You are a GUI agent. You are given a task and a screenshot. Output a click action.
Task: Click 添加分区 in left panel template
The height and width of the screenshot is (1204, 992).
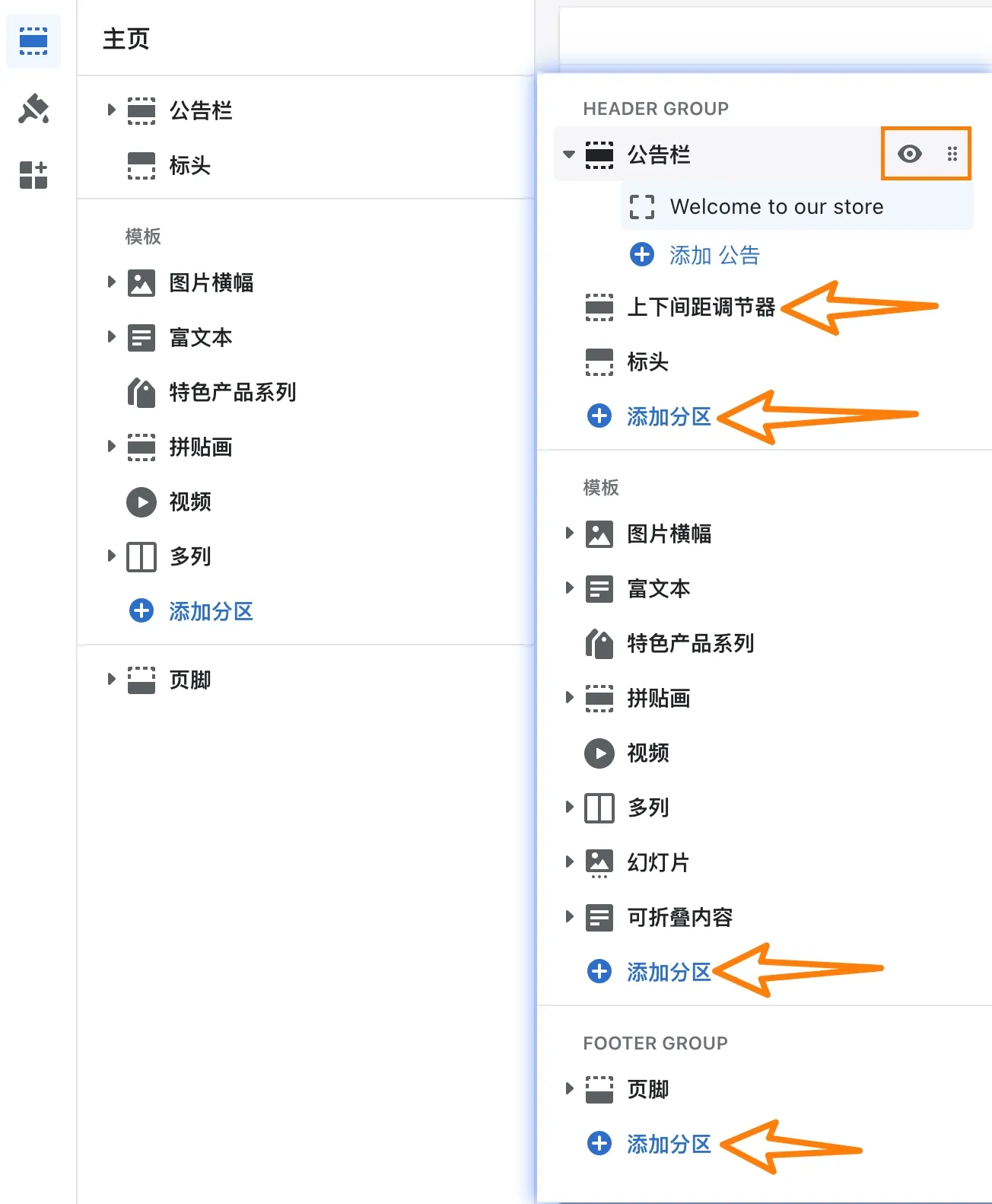tap(210, 611)
